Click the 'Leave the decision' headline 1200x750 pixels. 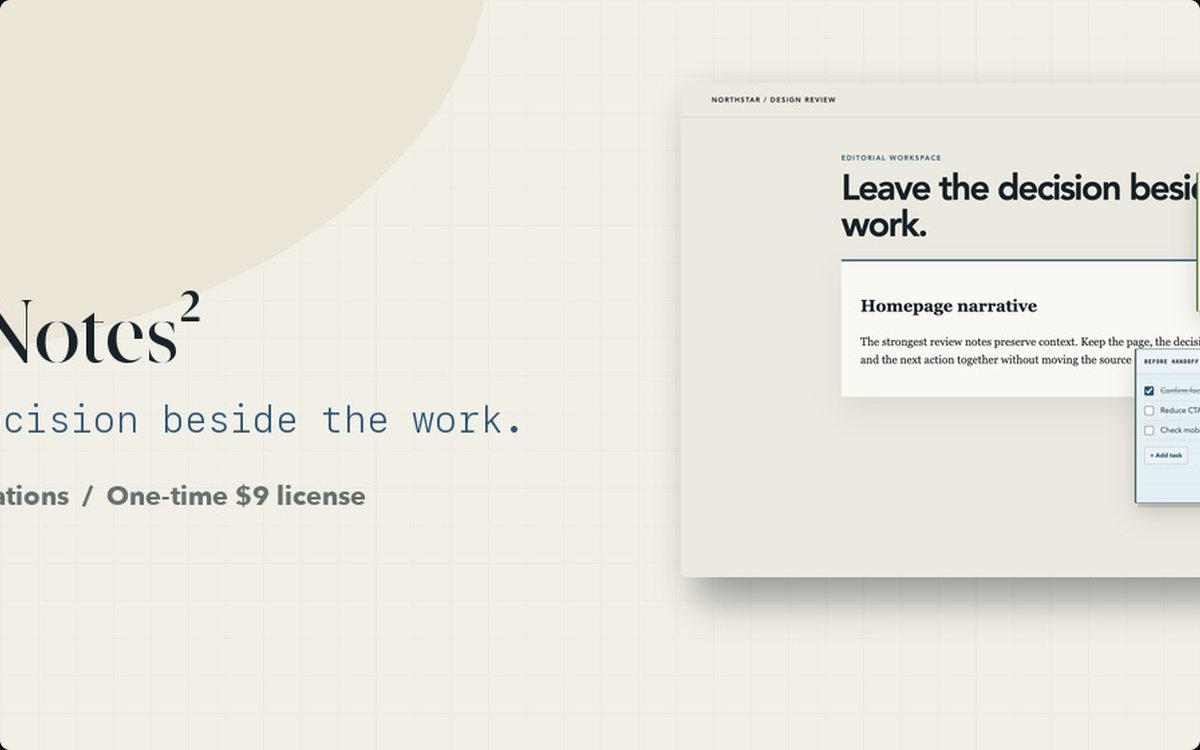click(x=1020, y=206)
